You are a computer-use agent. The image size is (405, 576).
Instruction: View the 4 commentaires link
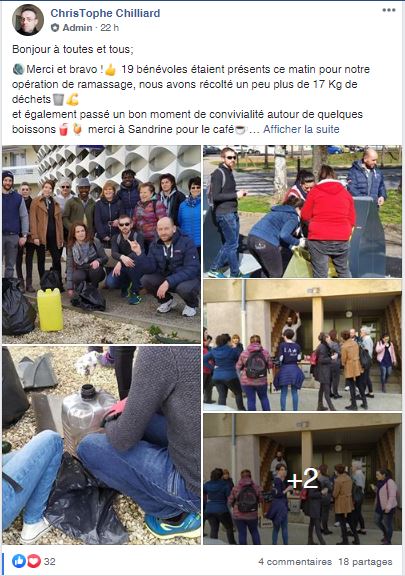pyautogui.click(x=295, y=562)
